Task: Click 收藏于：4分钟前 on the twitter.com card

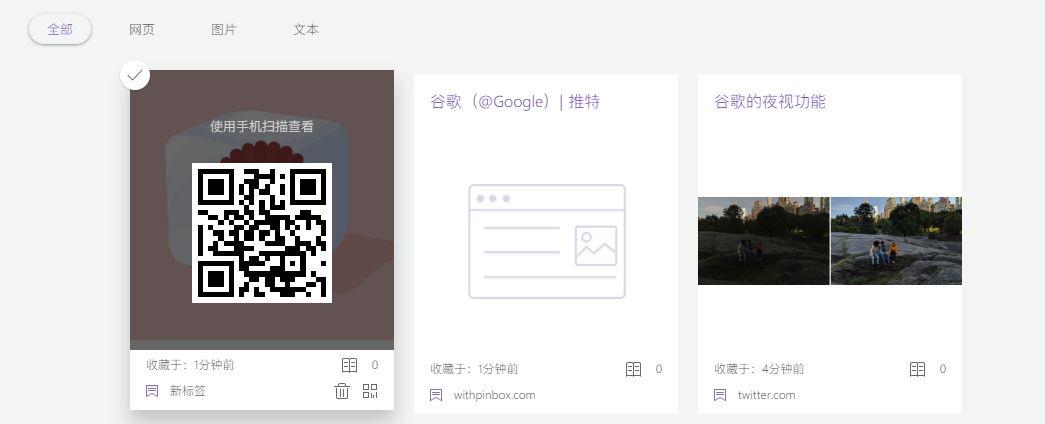Action: (x=759, y=369)
